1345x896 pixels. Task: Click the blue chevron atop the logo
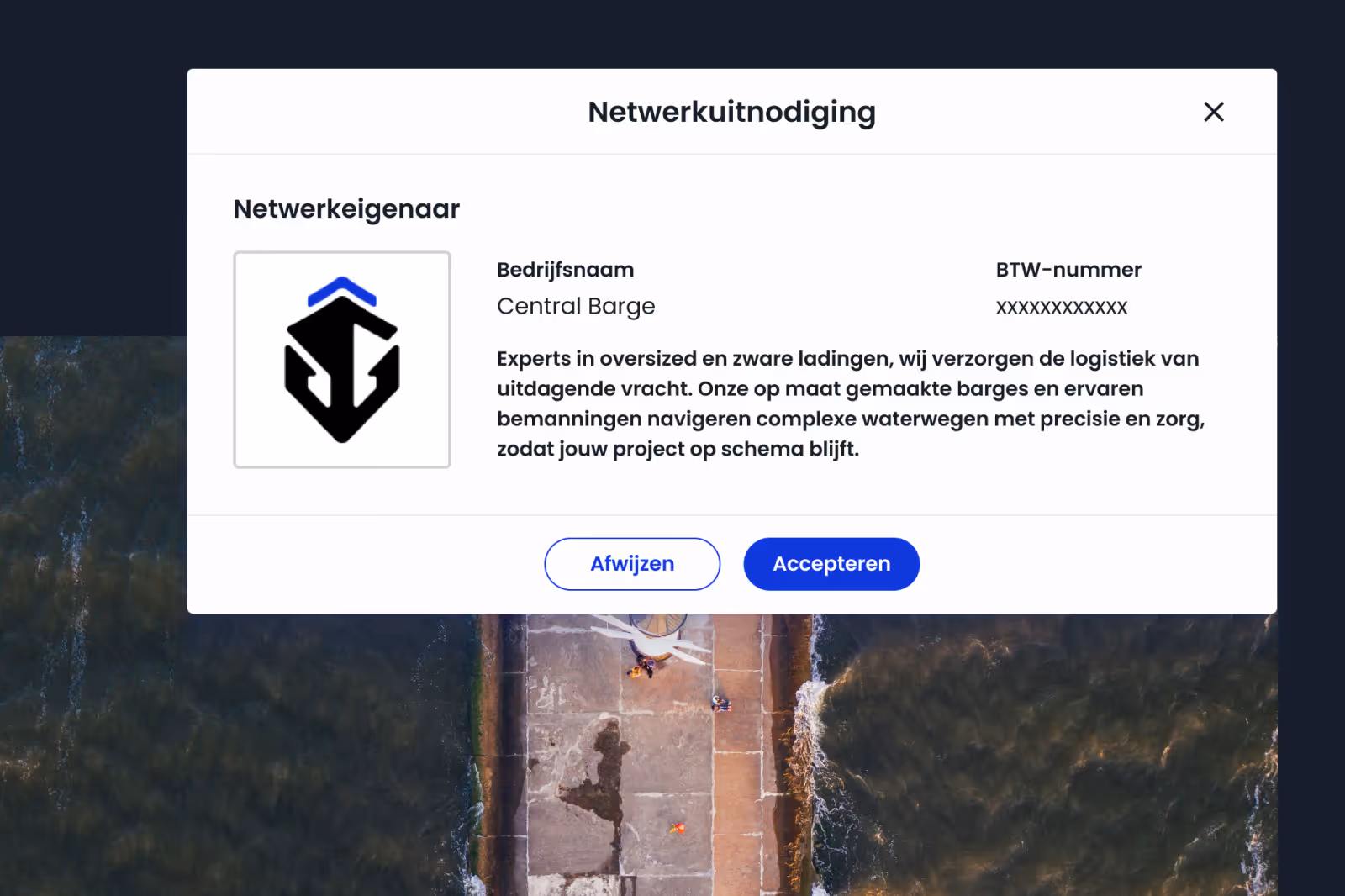(x=341, y=291)
